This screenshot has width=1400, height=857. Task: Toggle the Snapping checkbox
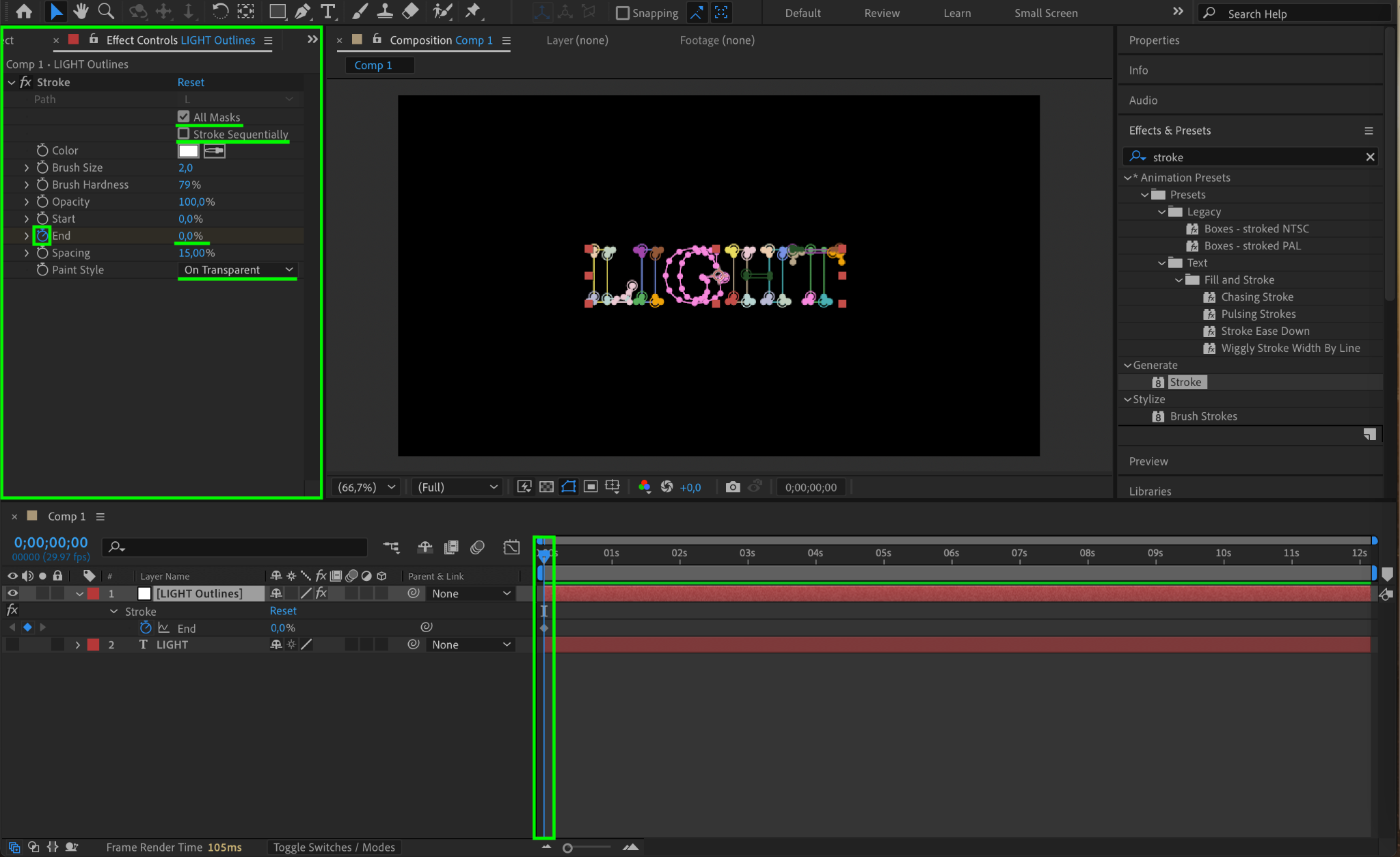pos(623,13)
